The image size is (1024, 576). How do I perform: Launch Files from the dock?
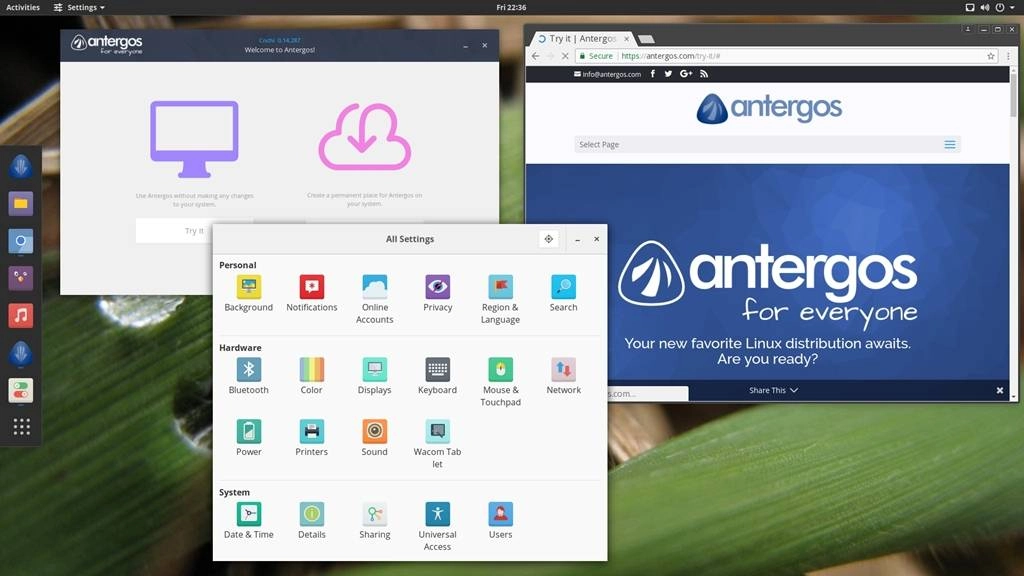click(21, 204)
